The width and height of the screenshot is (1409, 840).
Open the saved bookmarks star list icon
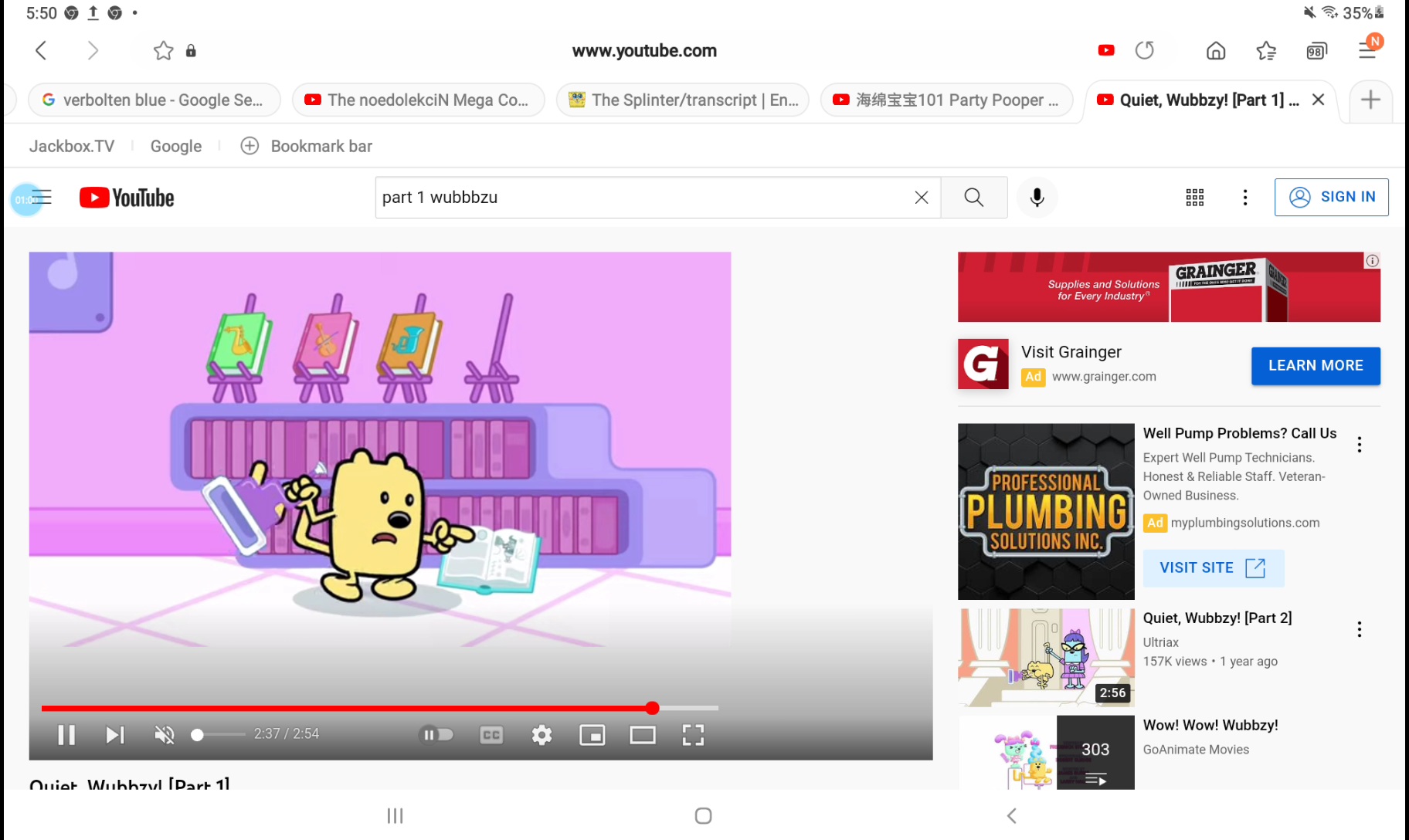1266,51
